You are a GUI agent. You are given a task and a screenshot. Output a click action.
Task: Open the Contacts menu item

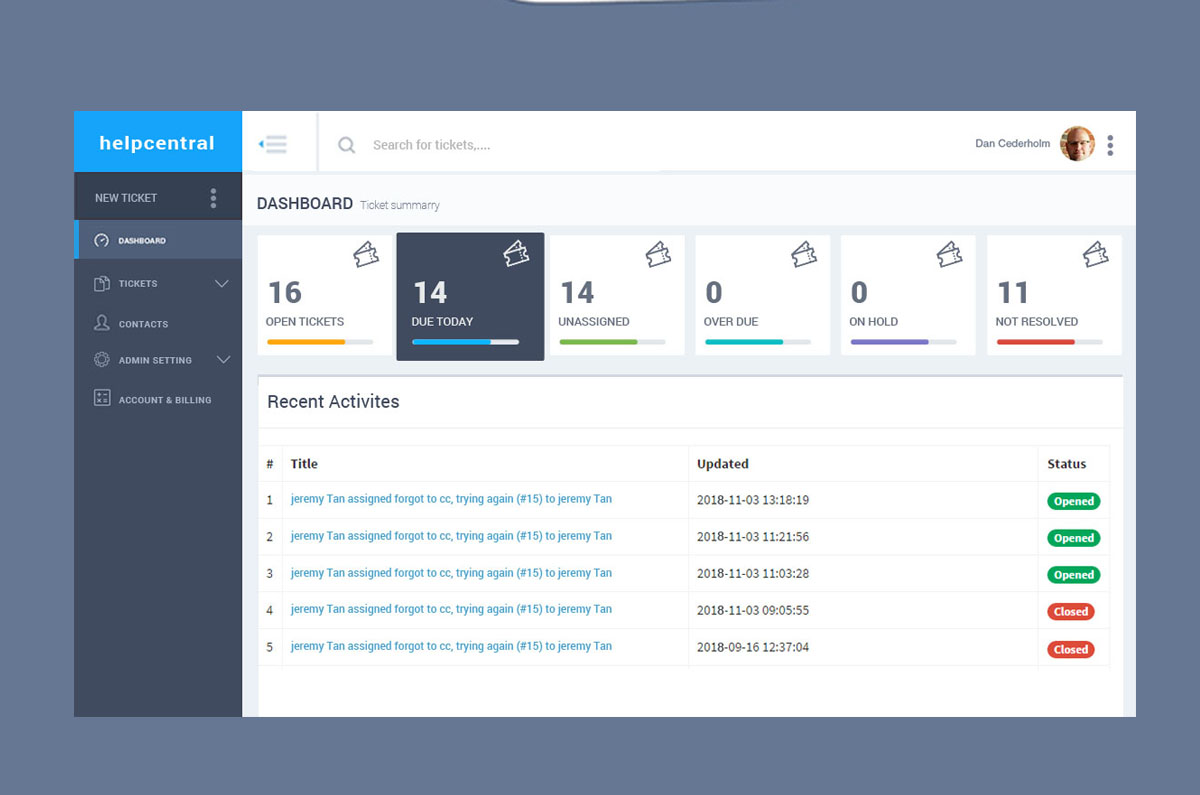coord(143,324)
